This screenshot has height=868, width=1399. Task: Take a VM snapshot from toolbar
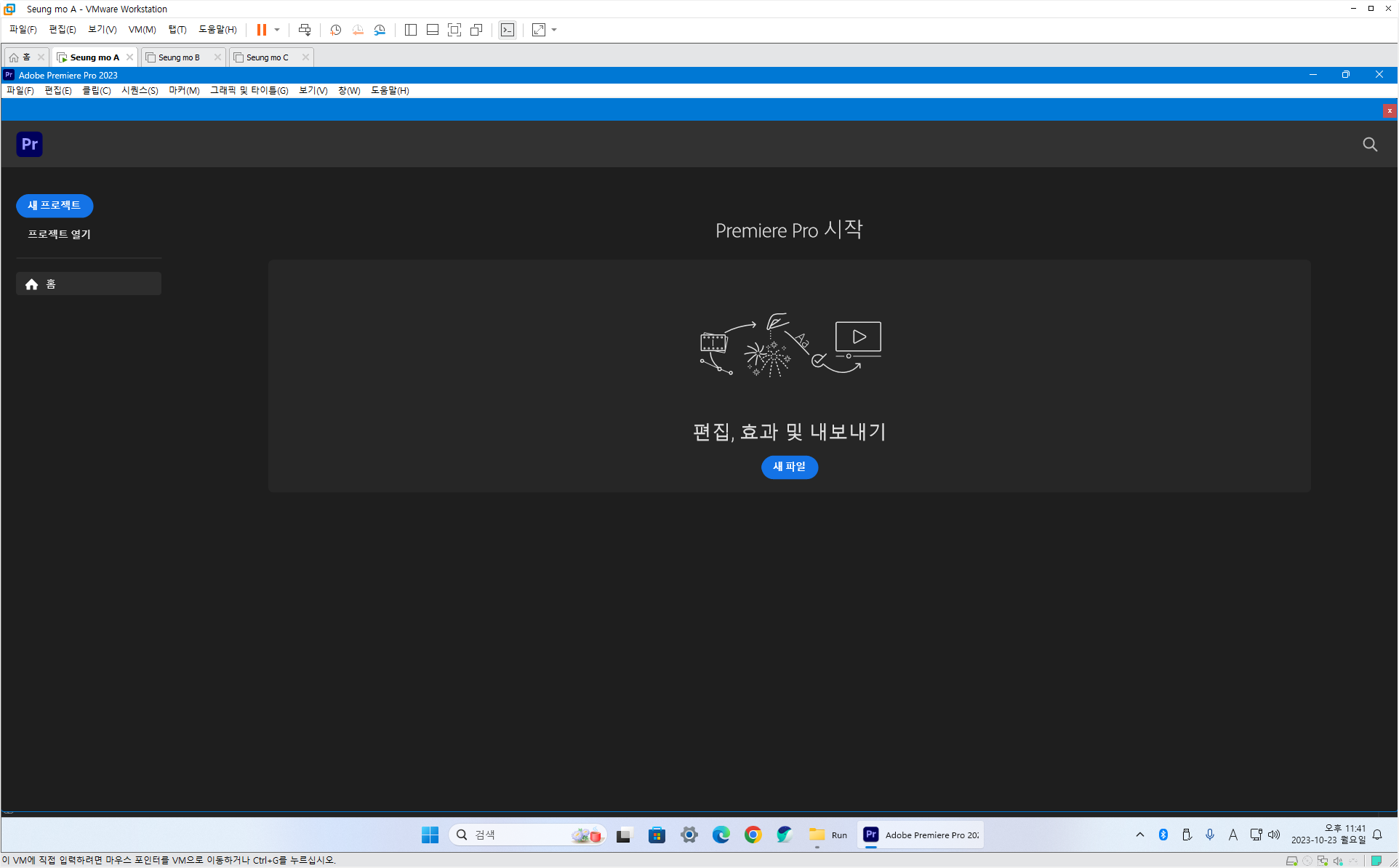coord(335,30)
